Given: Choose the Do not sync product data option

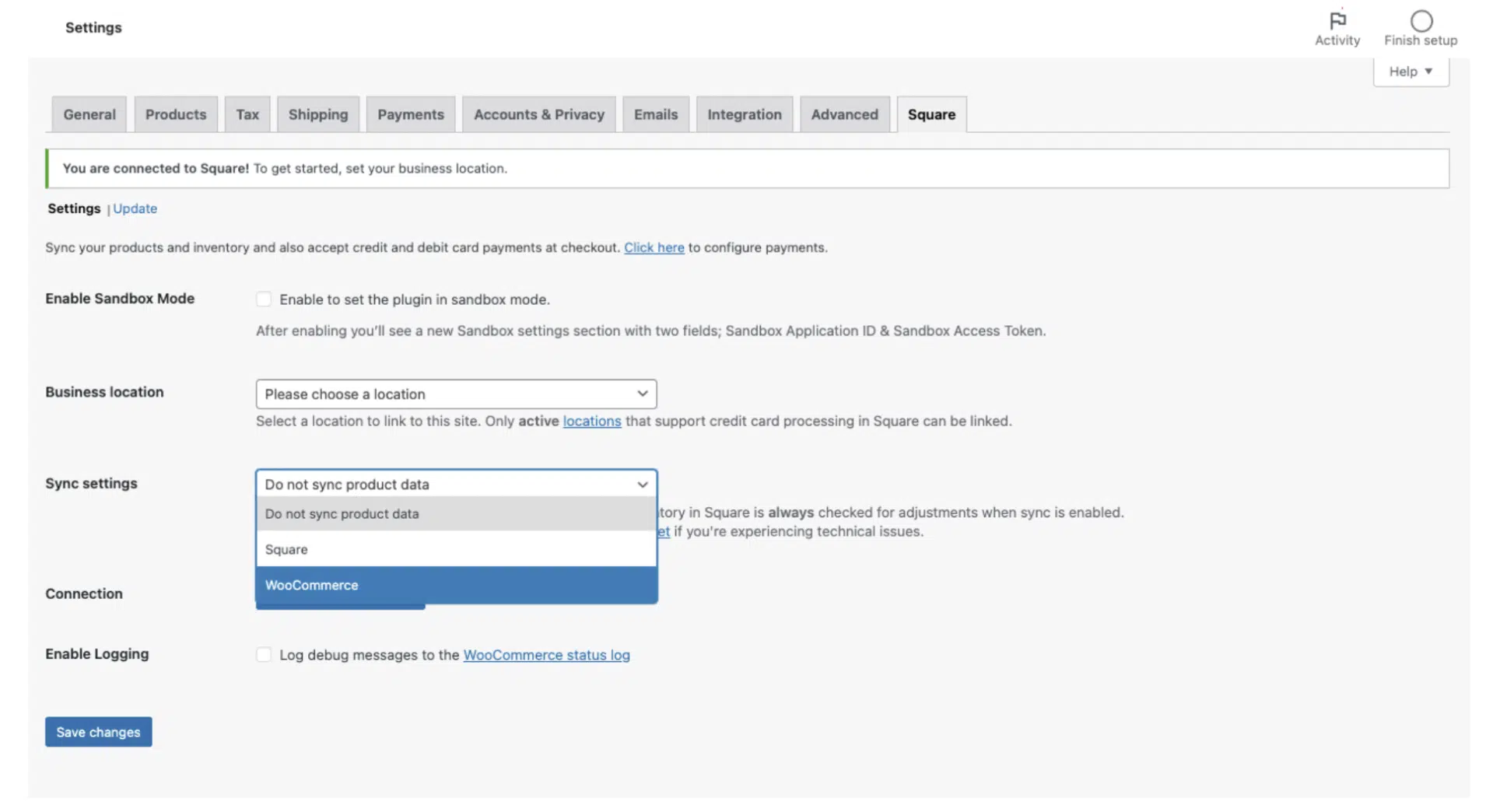Looking at the screenshot, I should pos(342,513).
